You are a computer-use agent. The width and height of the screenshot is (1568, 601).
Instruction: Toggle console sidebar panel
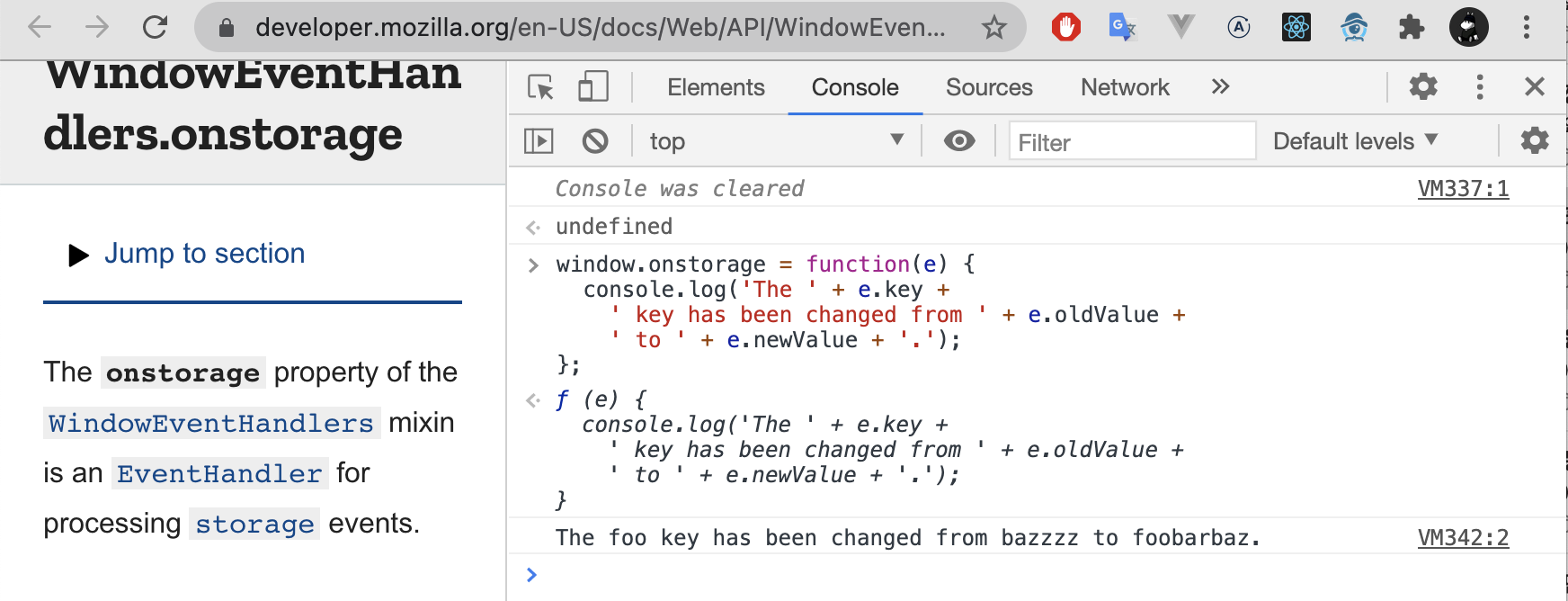(539, 141)
